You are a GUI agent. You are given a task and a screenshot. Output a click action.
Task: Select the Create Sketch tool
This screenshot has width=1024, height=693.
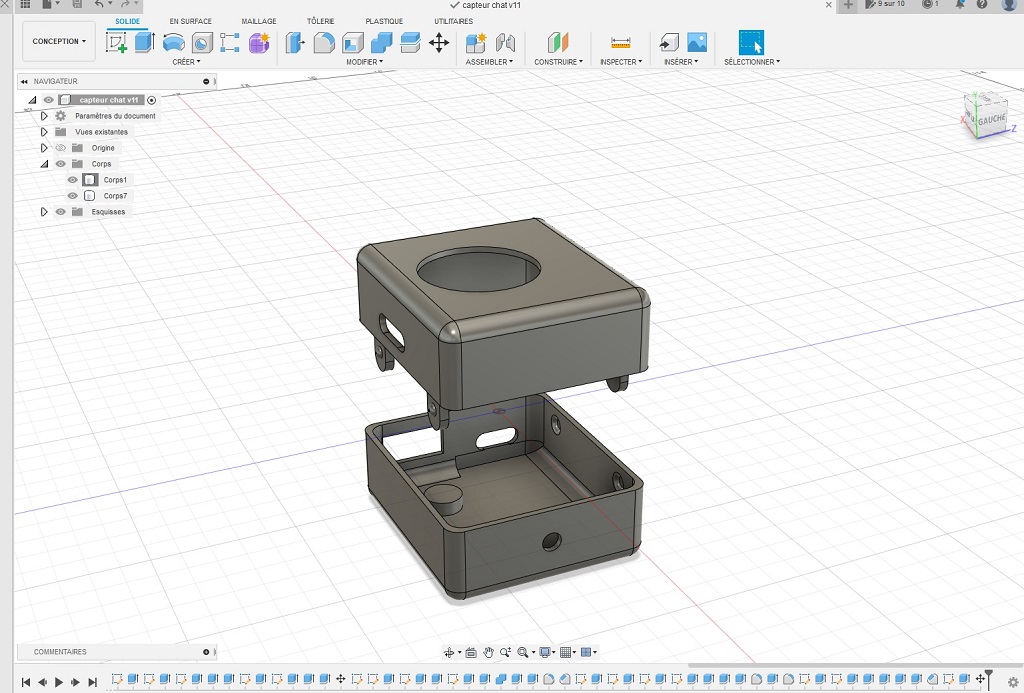tap(117, 43)
